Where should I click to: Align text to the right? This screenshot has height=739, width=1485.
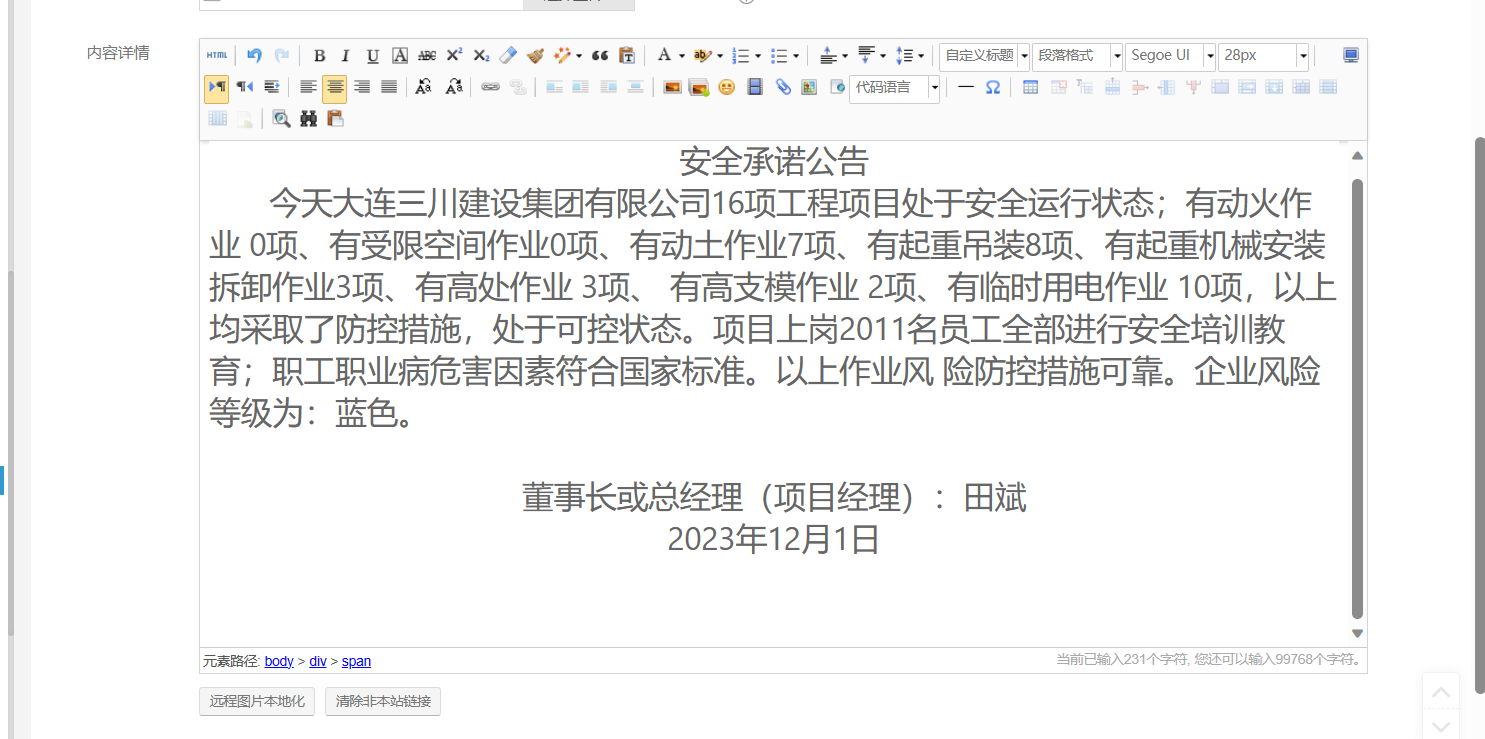[362, 87]
